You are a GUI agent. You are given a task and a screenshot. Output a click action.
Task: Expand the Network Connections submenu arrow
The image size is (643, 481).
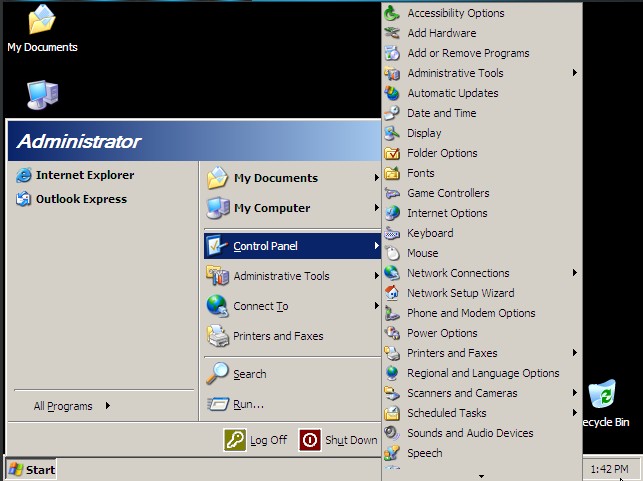(x=575, y=273)
